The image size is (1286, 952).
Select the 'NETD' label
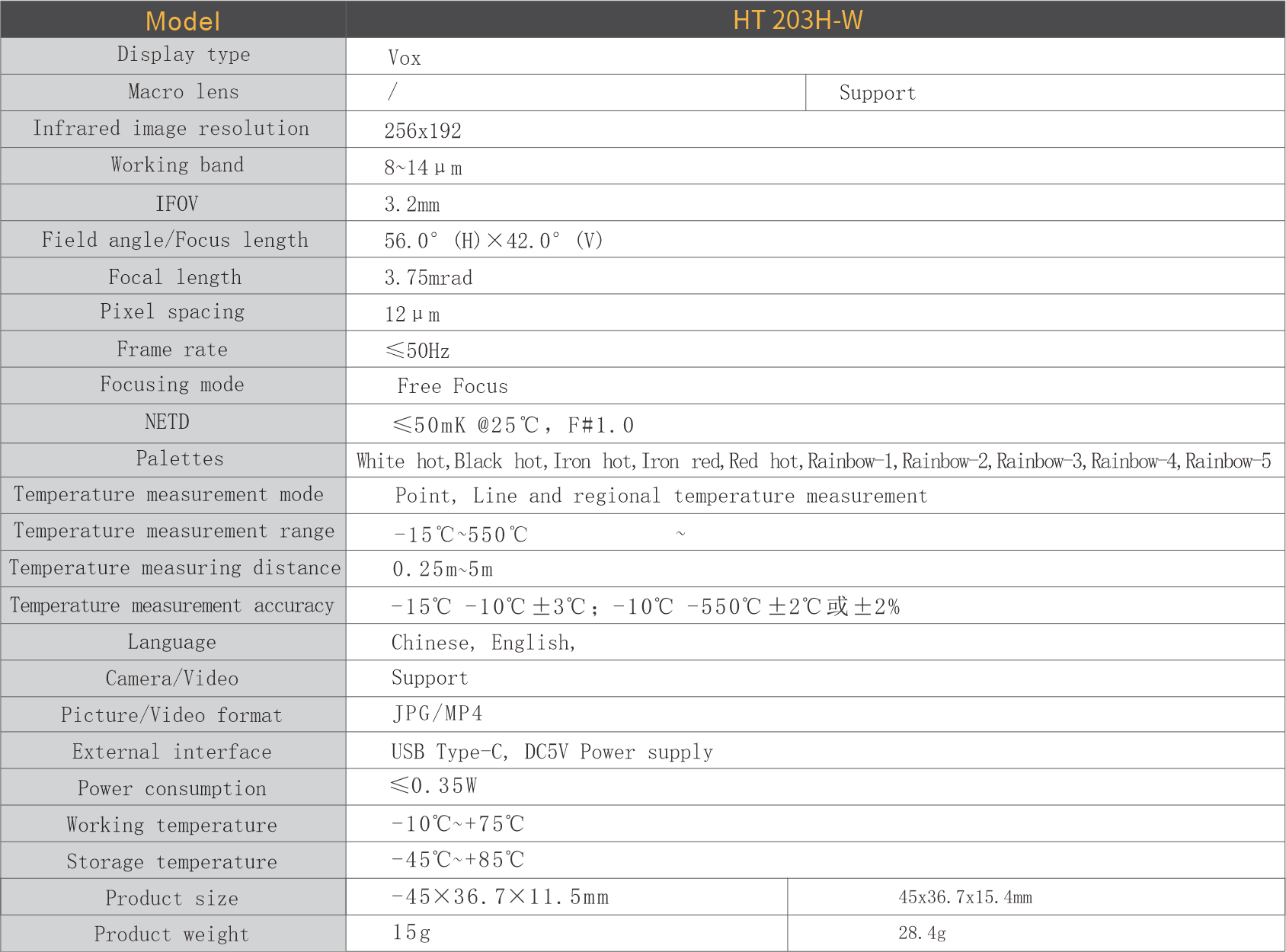(x=167, y=422)
